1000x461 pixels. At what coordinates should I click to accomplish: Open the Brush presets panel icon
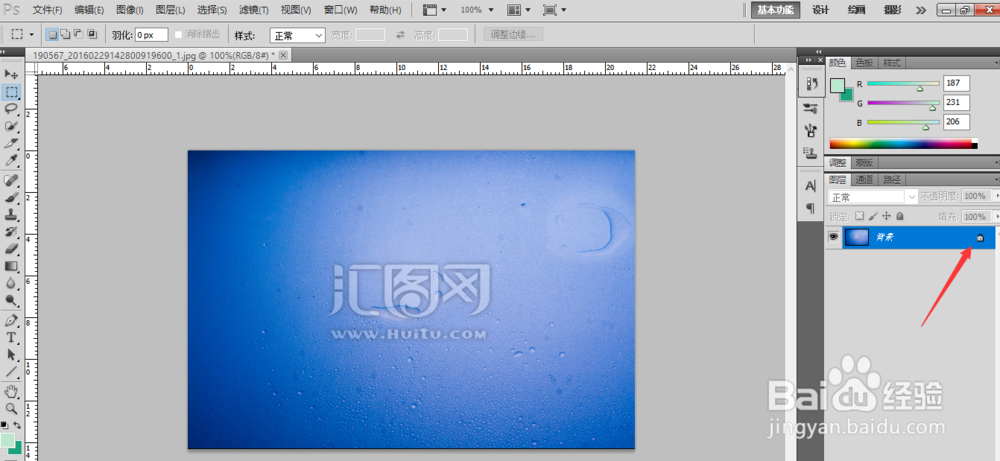[811, 107]
